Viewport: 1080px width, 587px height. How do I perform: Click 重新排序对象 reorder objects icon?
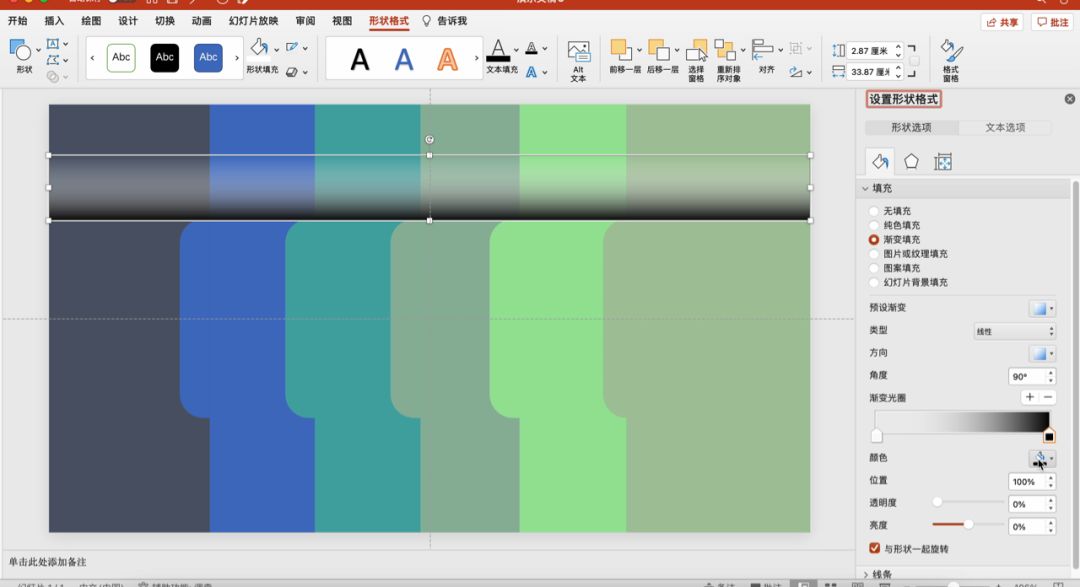click(726, 50)
